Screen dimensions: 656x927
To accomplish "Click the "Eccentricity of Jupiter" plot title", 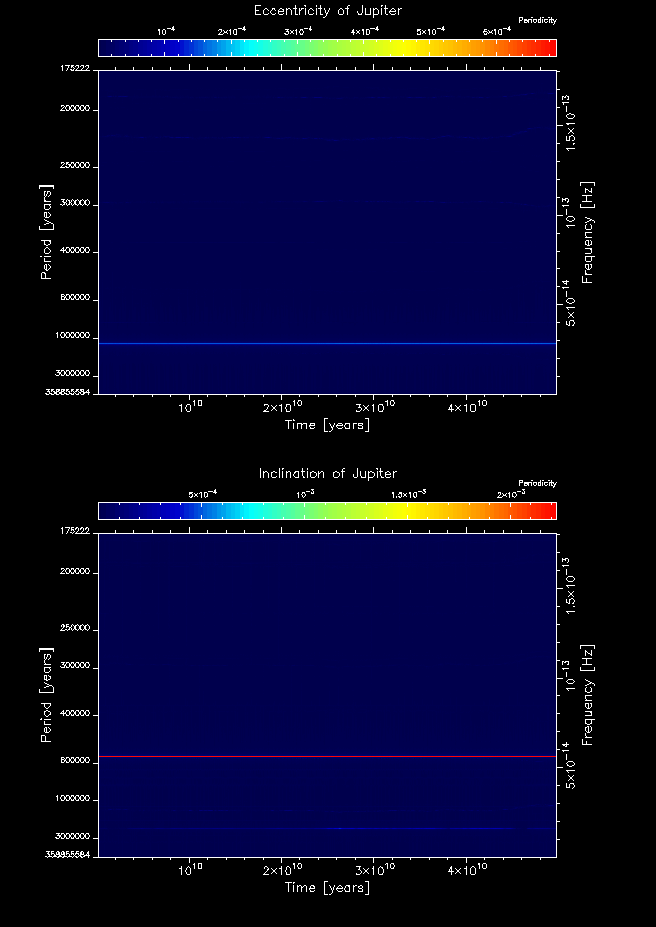I will click(327, 11).
